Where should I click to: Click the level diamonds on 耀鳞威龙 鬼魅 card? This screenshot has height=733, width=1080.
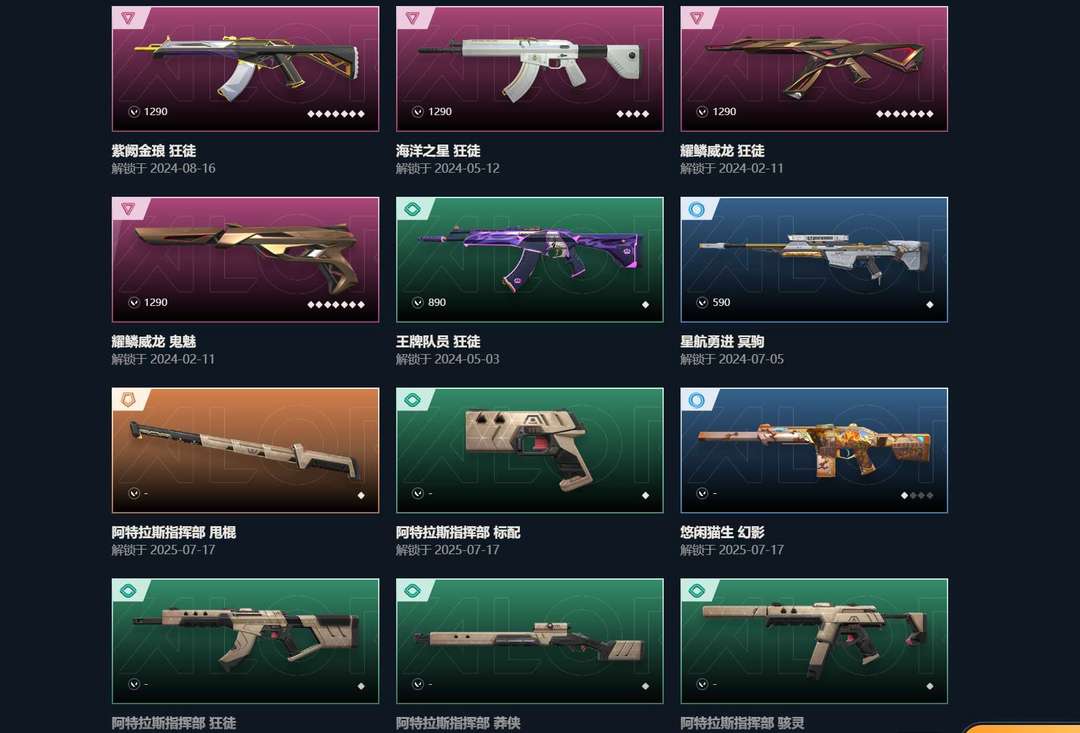tap(335, 304)
